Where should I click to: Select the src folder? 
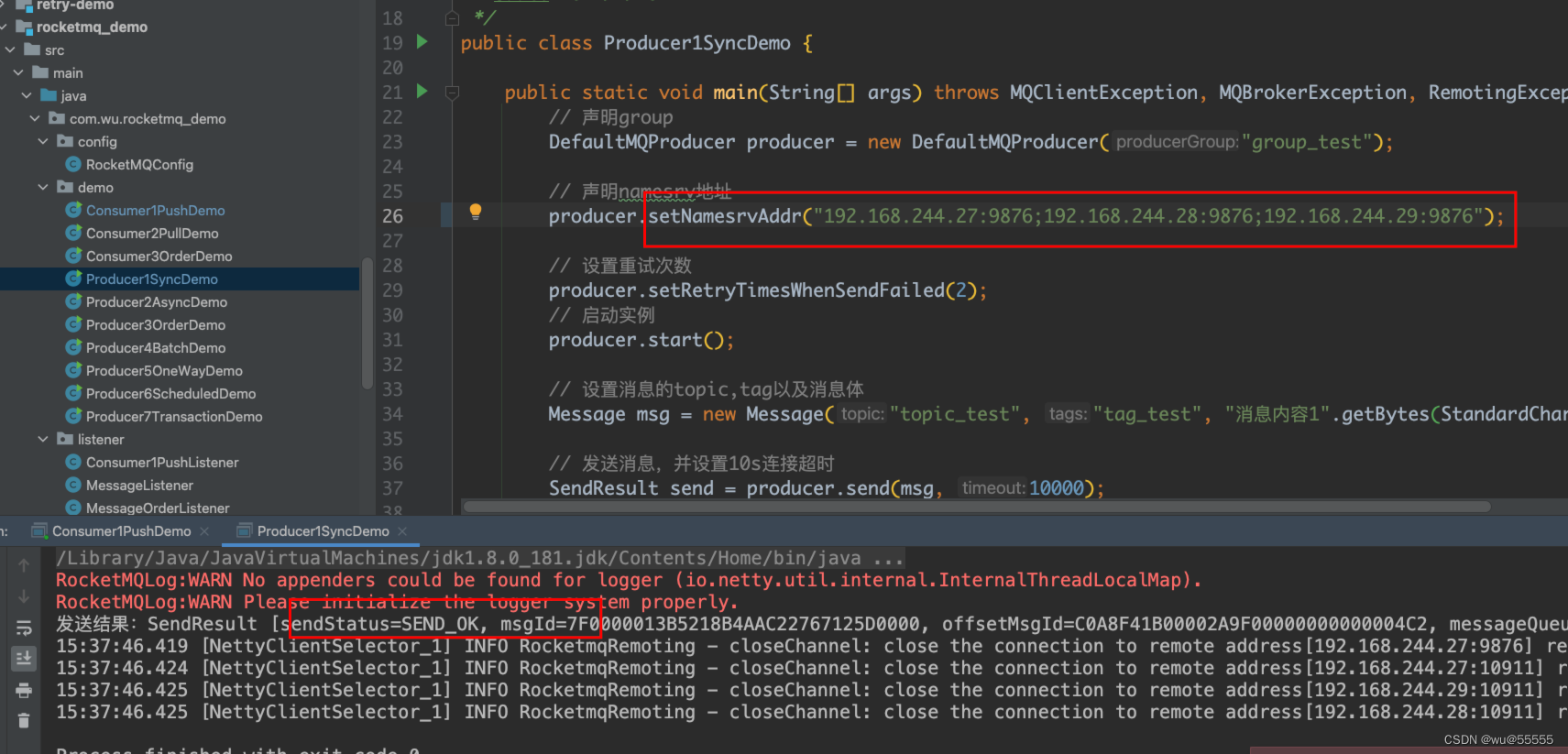click(54, 50)
